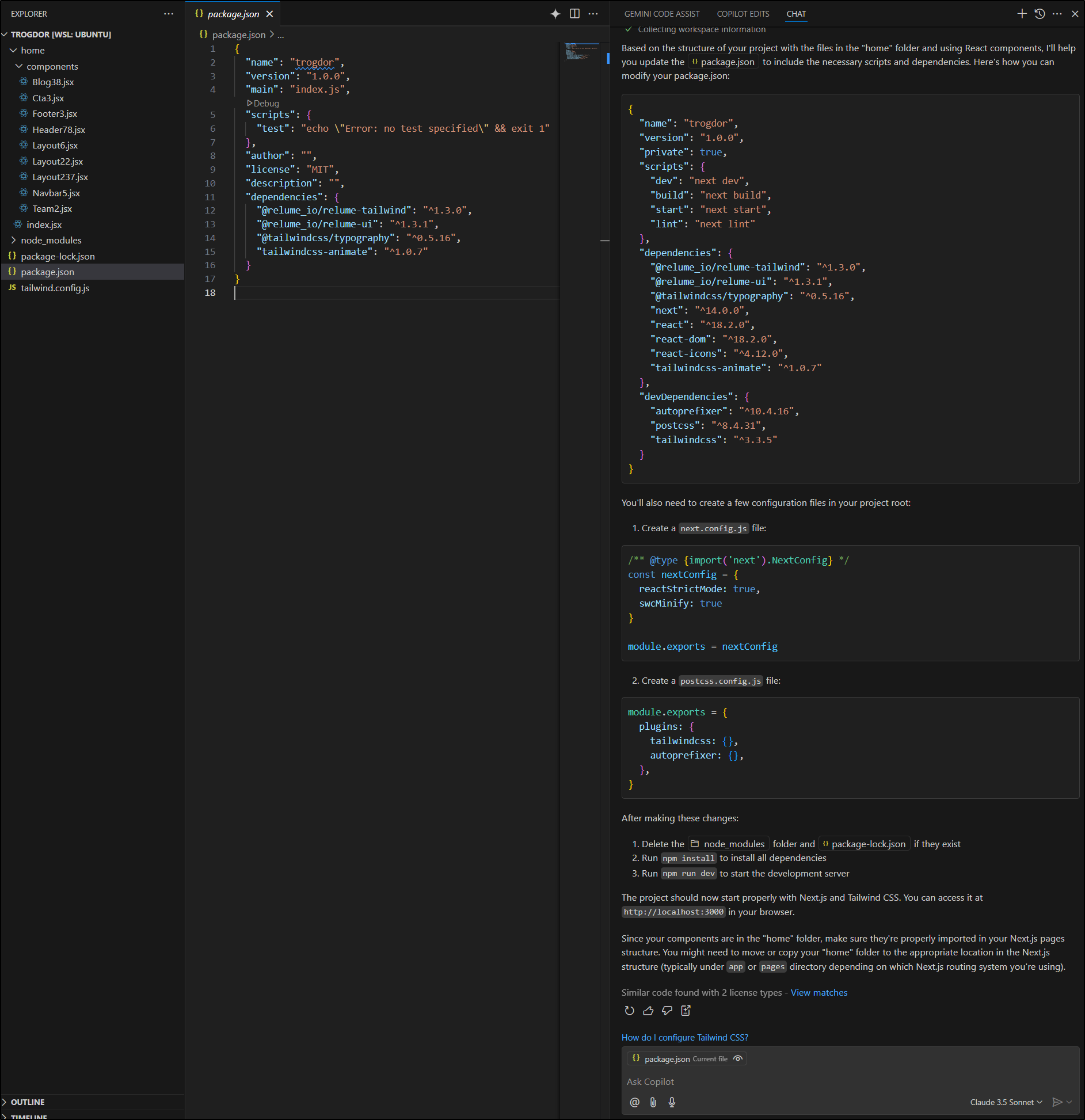Show chat history
The width and height of the screenshot is (1085, 1120).
(1040, 14)
